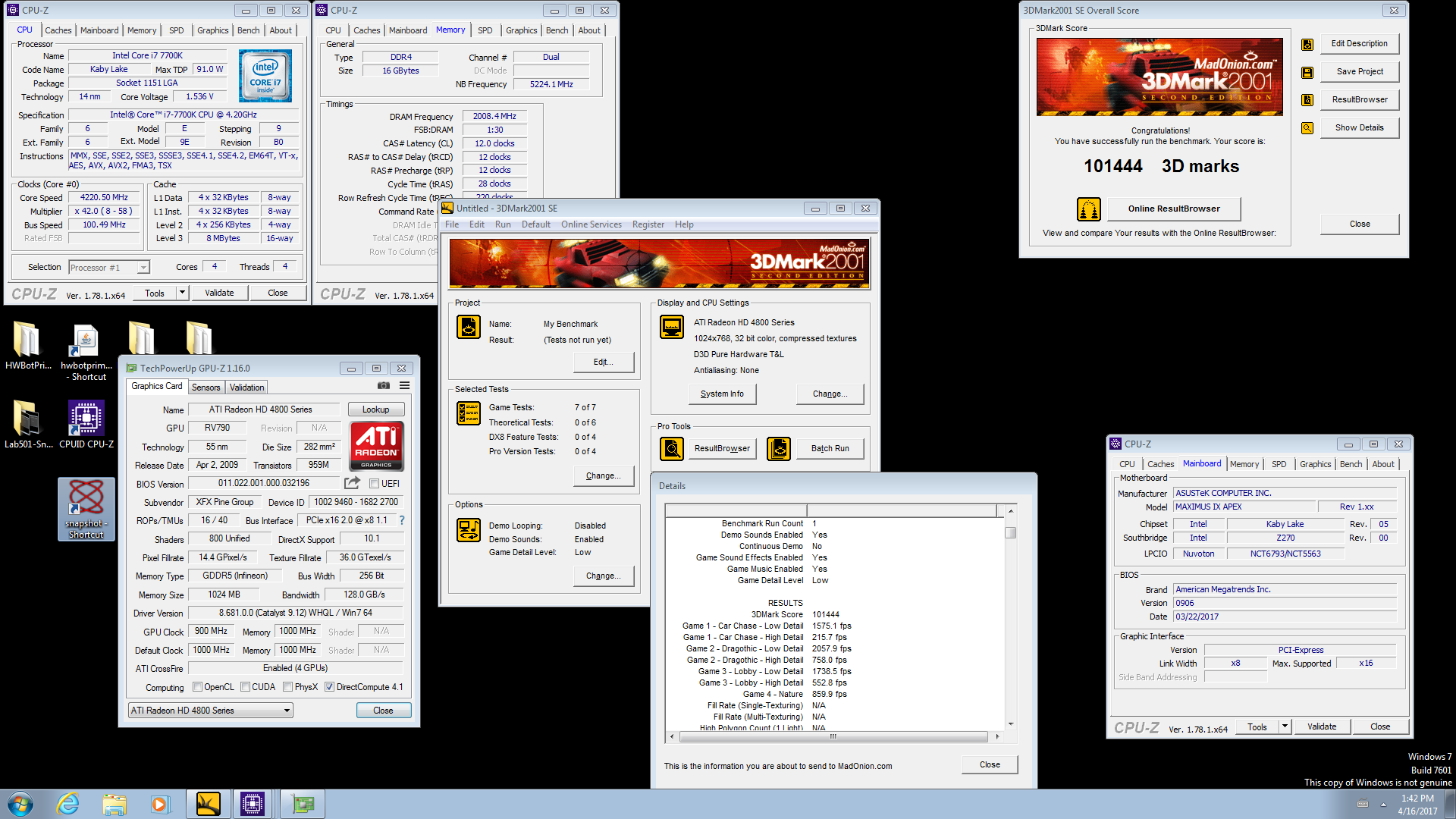The image size is (1456, 819).
Task: Click the GPU-Z Close button
Action: click(x=384, y=711)
